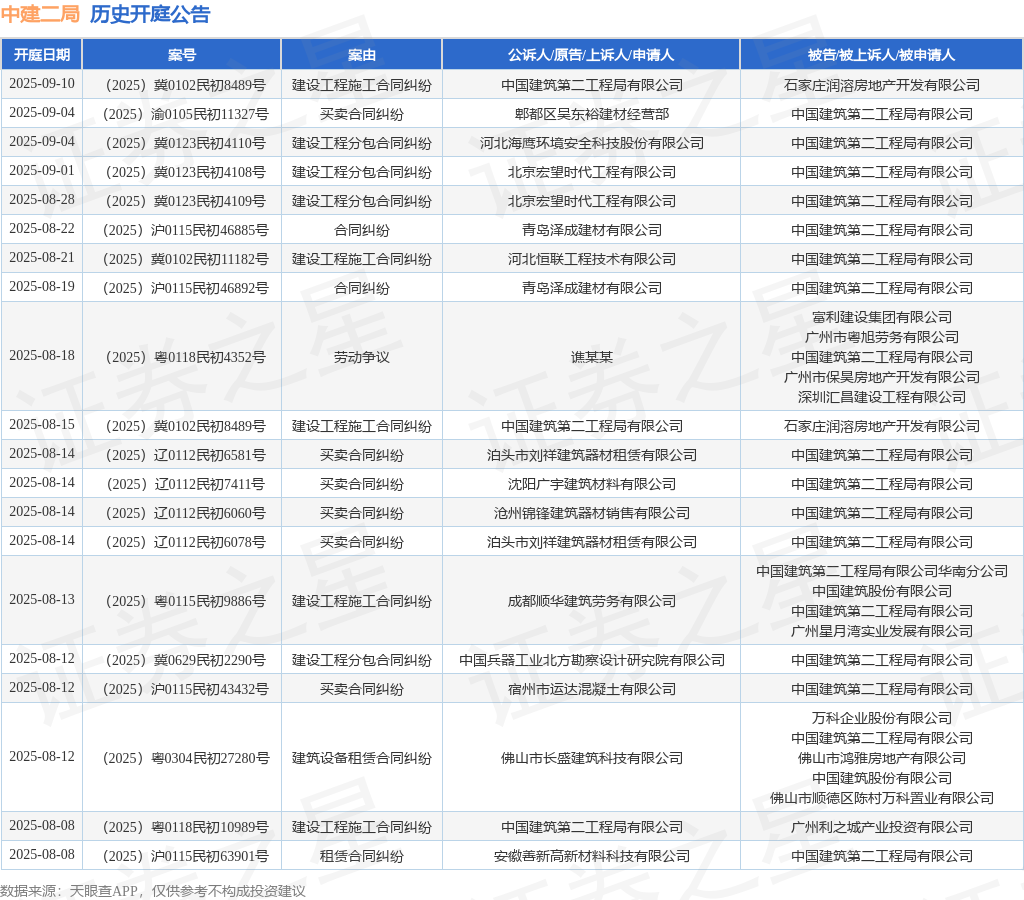1024x900 pixels.
Task: Click plaintiff 佛山市长盛建筑科技有限公司
Action: click(x=592, y=758)
